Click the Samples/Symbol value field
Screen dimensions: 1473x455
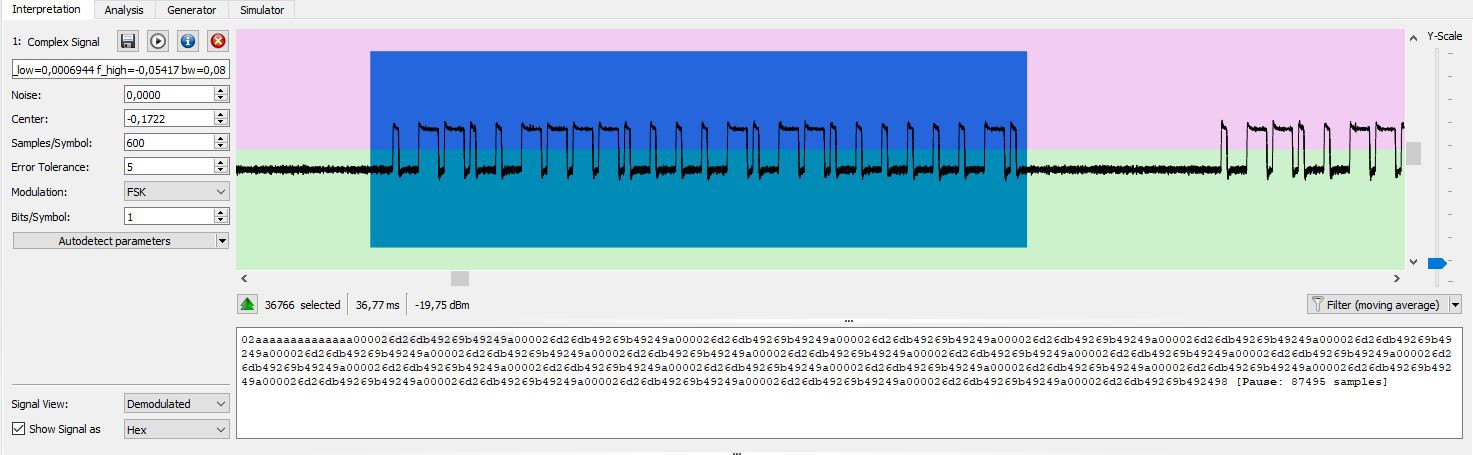click(x=169, y=143)
